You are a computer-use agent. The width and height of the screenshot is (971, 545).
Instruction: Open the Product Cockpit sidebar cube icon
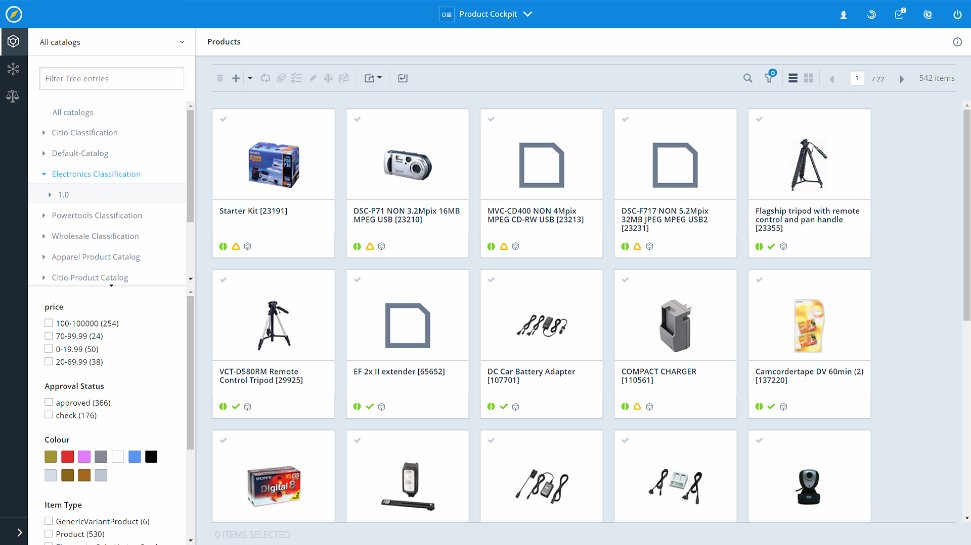[x=14, y=41]
